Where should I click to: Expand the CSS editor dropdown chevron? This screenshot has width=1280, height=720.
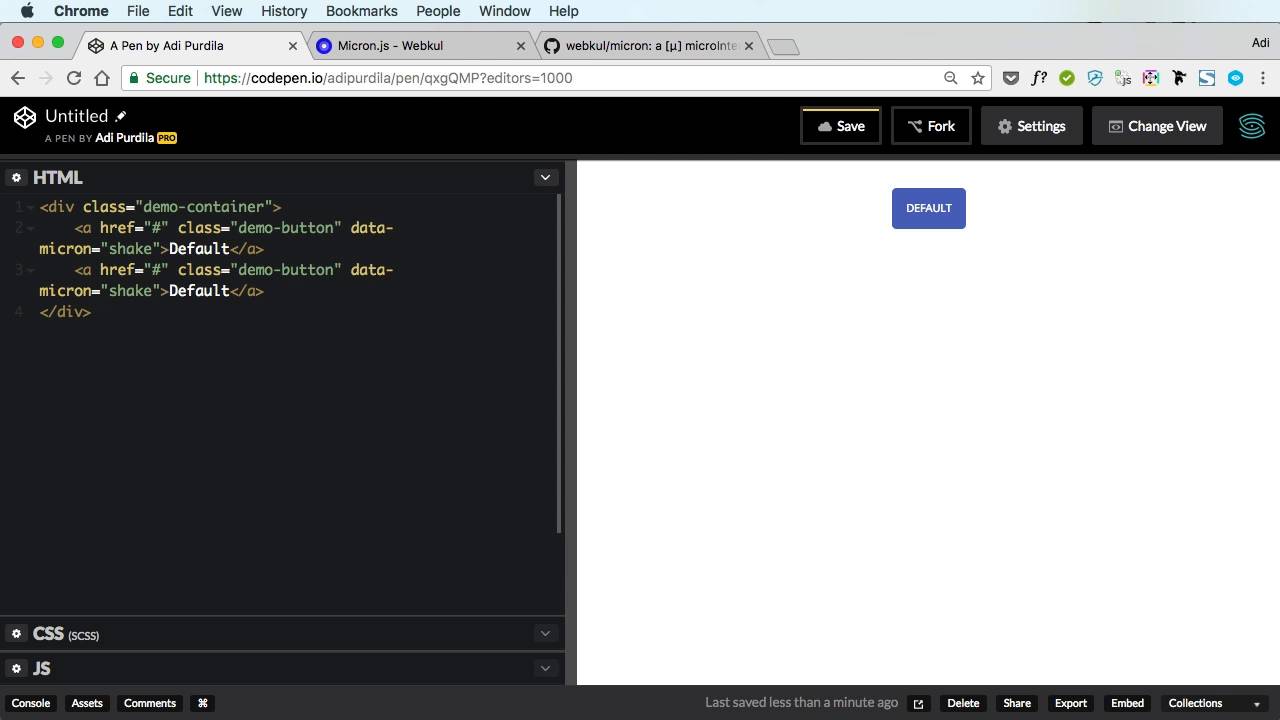(x=545, y=633)
